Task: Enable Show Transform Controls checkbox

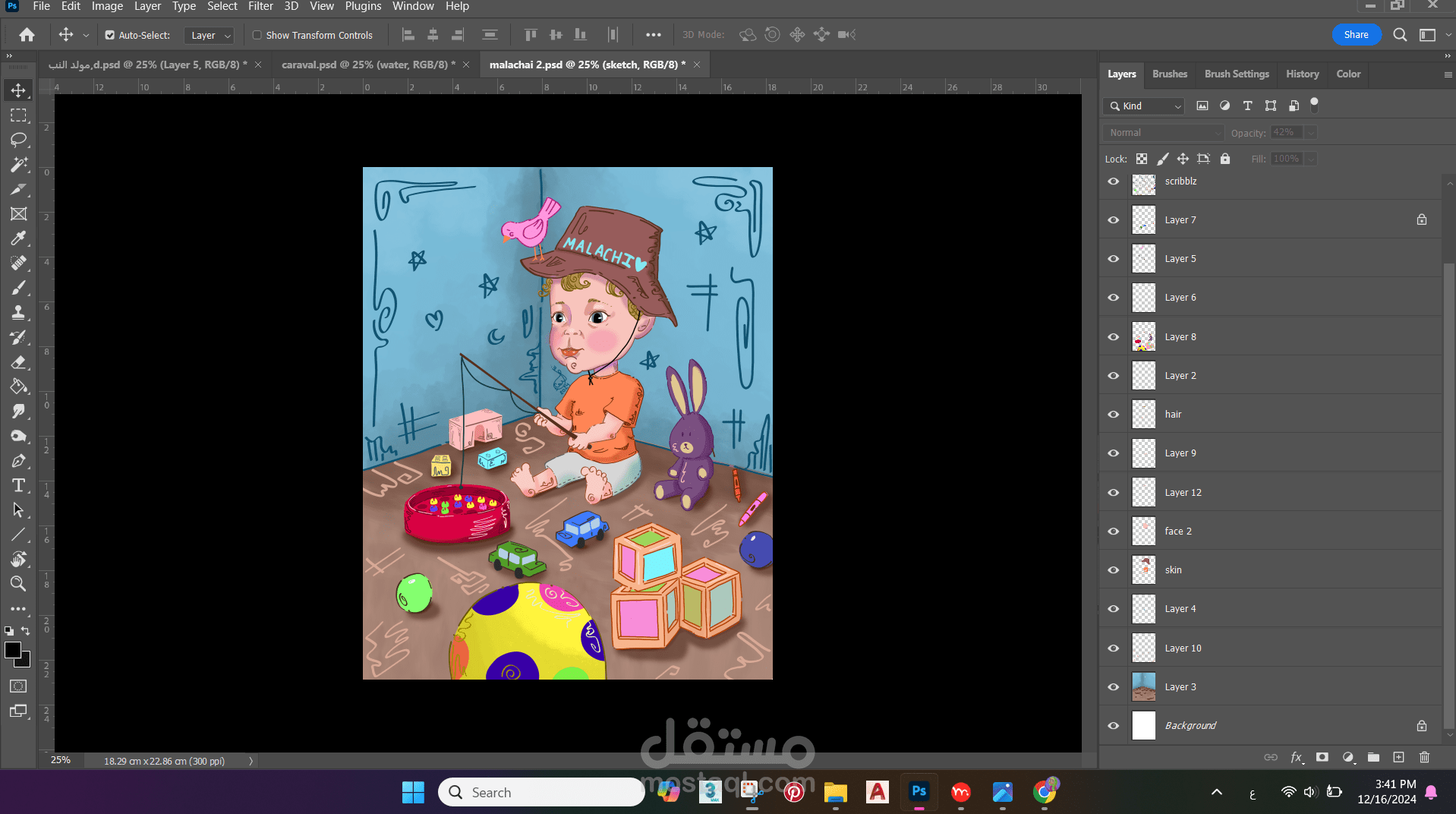Action: [257, 35]
